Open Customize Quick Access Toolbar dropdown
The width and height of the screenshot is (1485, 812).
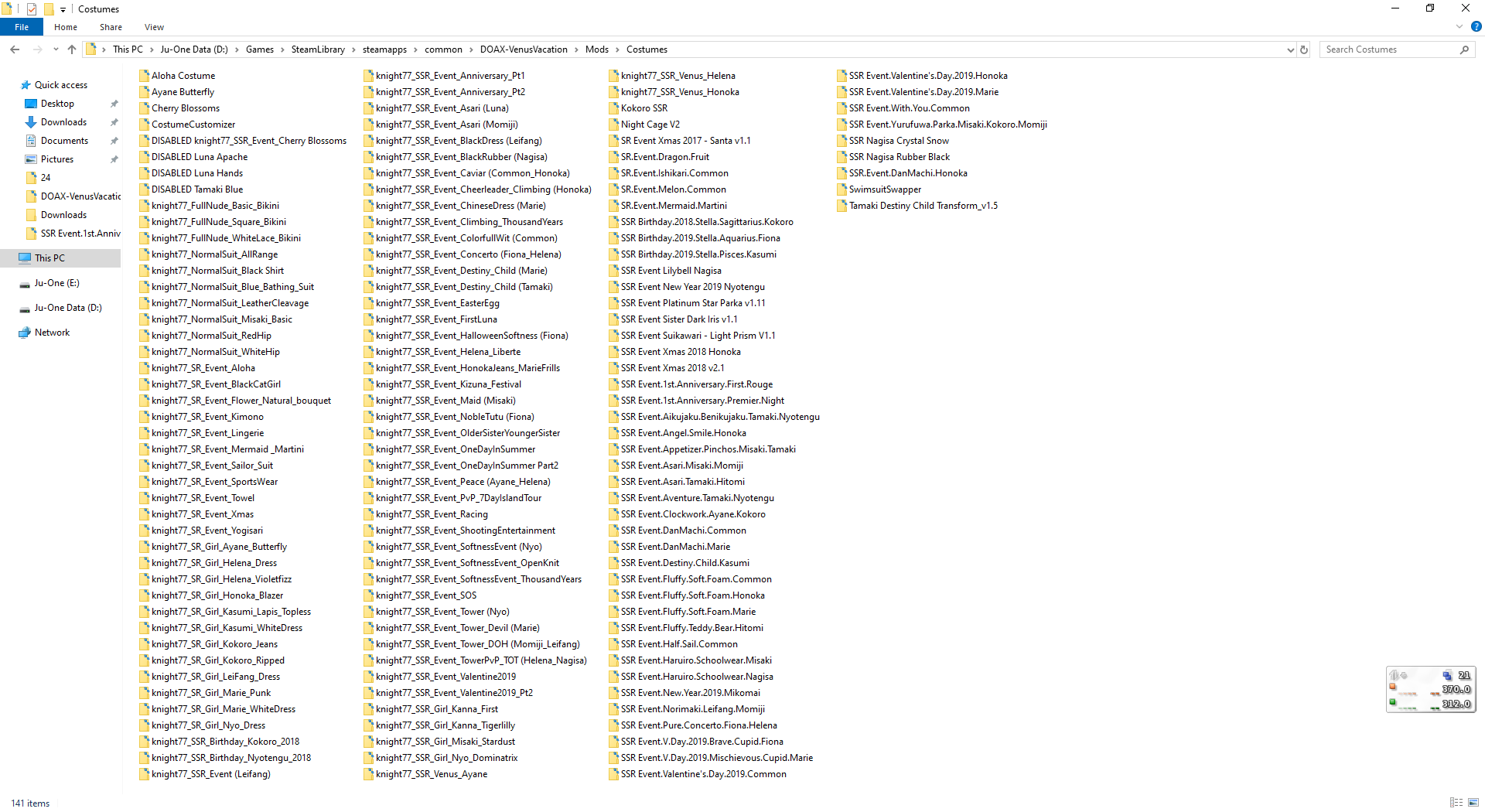click(x=63, y=10)
